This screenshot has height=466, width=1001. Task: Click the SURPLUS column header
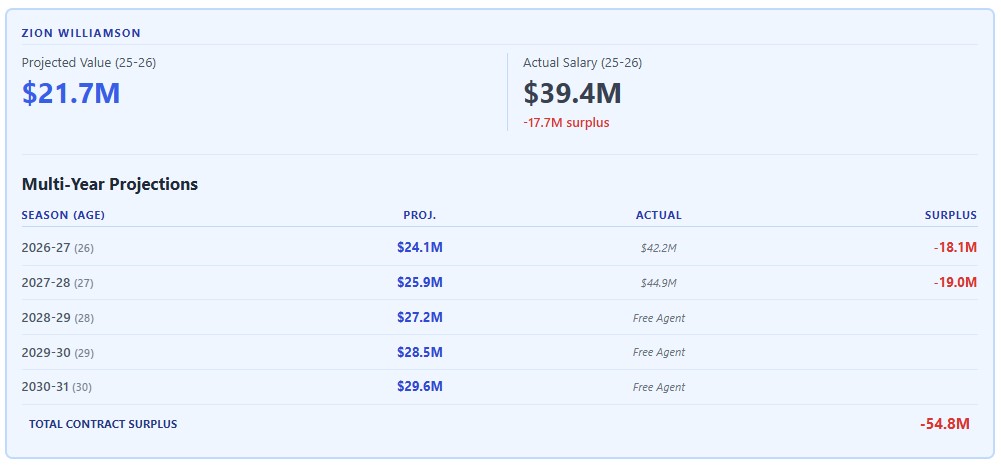951,215
